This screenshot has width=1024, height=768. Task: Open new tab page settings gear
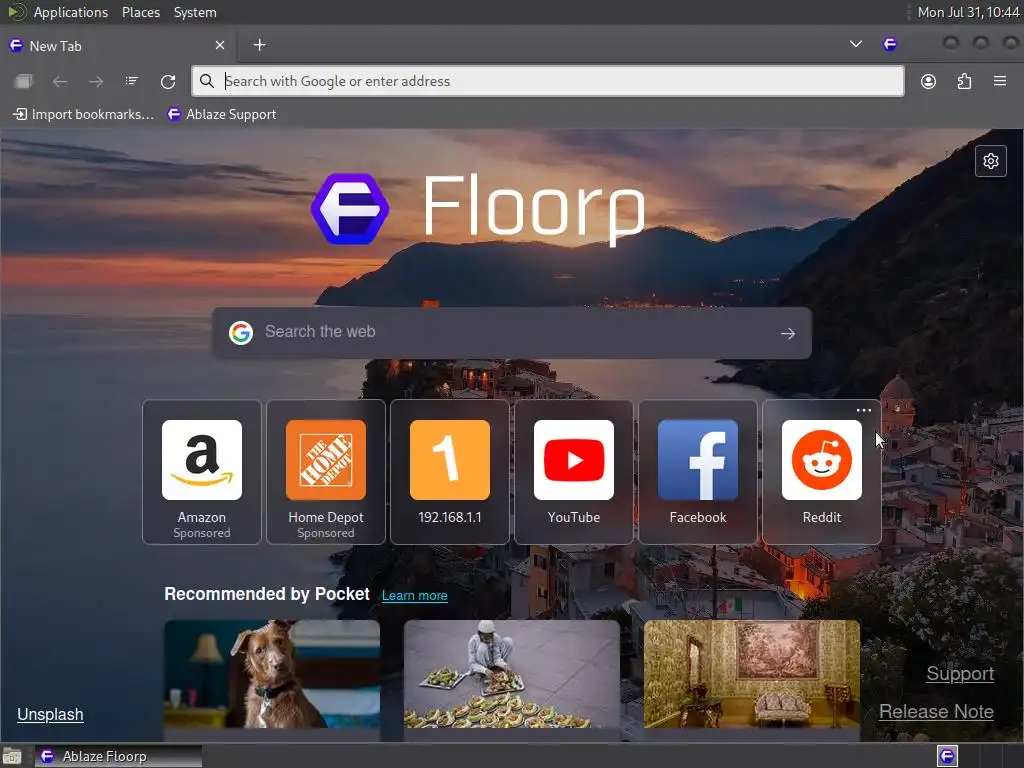[x=991, y=161]
